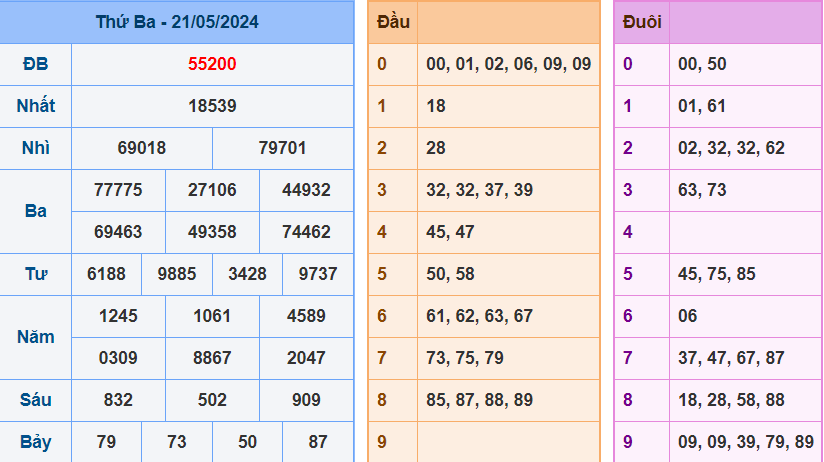Click Đầu row values 50, 58
The image size is (824, 462).
coord(450,274)
